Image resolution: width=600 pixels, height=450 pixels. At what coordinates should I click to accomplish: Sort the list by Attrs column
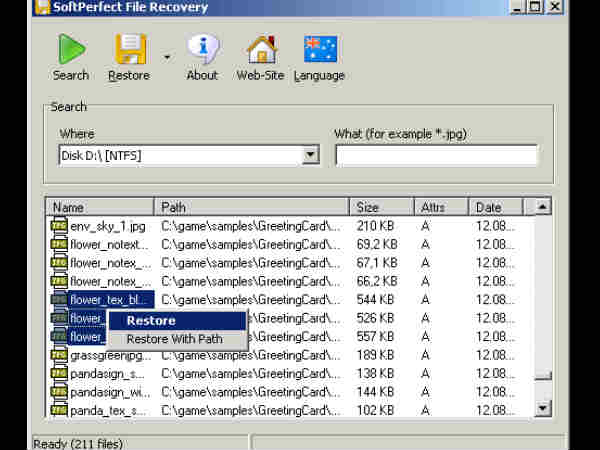442,207
